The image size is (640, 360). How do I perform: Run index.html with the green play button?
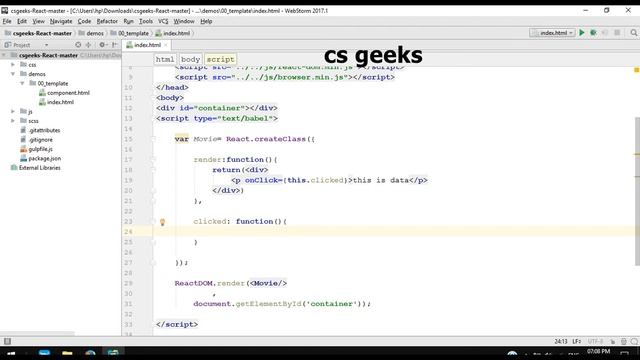[582, 33]
